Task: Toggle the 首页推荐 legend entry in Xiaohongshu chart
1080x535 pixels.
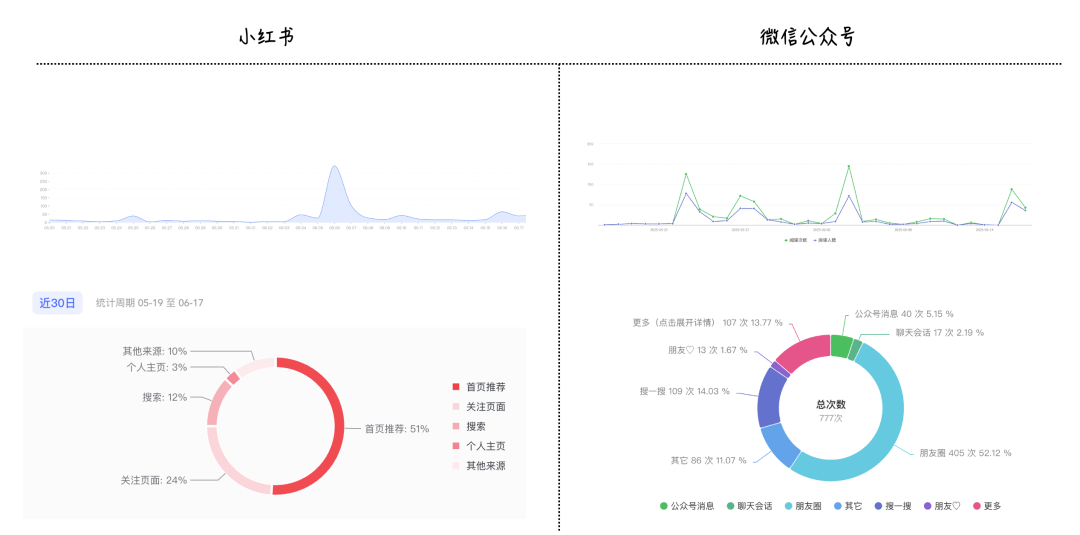Action: coord(479,387)
